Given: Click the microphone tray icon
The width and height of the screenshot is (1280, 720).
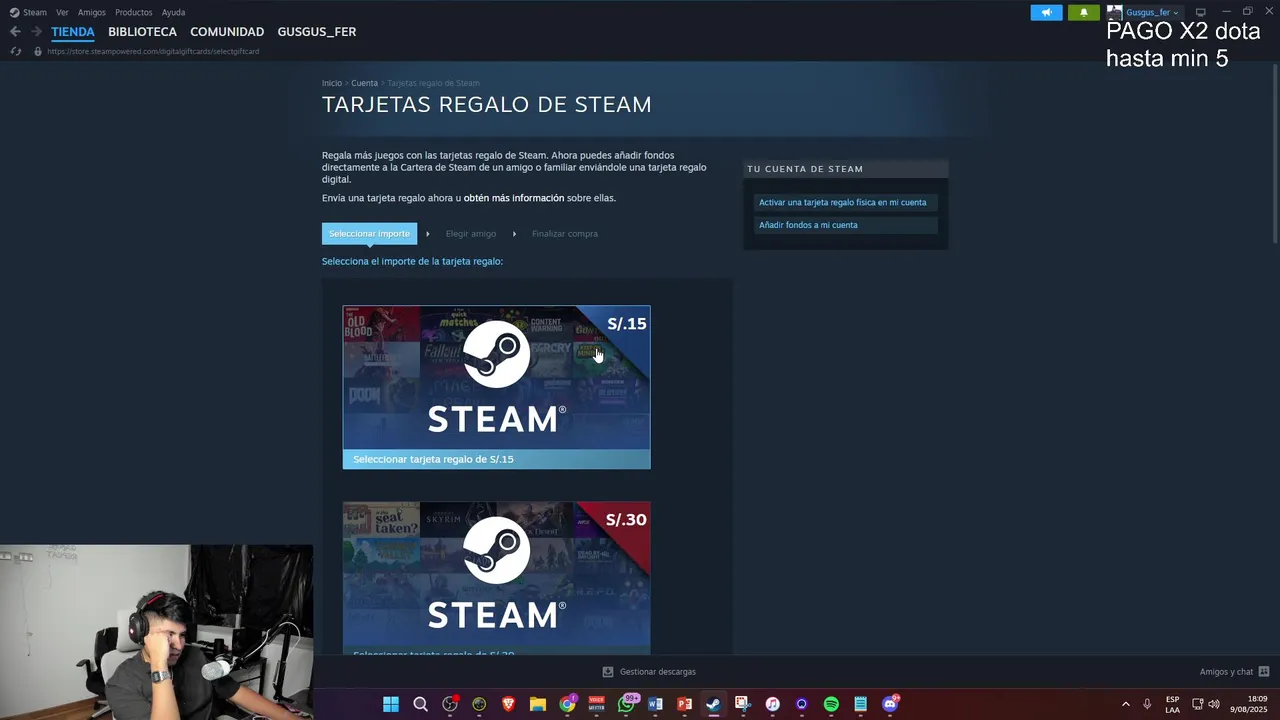Looking at the screenshot, I should point(1147,704).
